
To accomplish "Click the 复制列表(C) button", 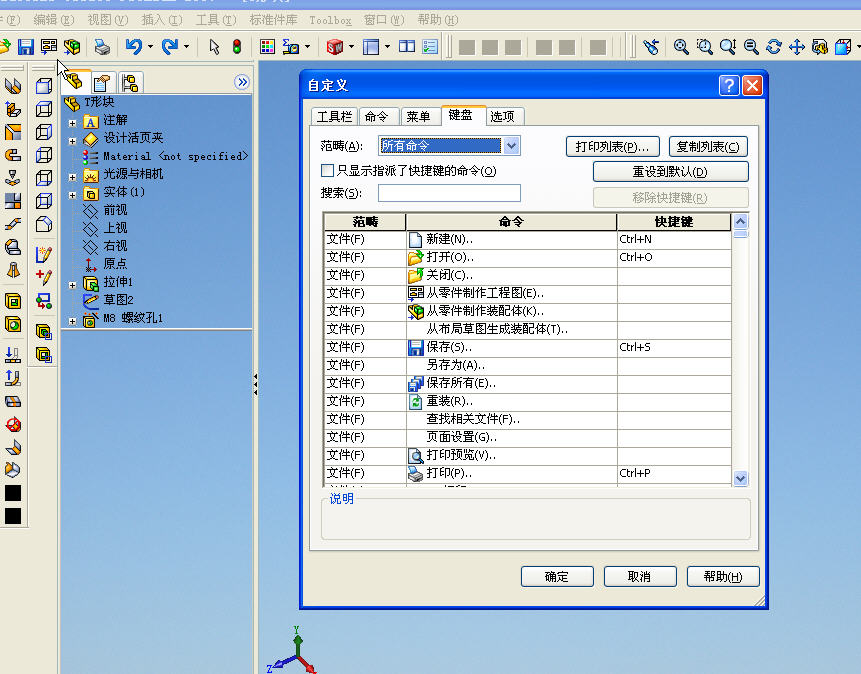I will (x=708, y=147).
